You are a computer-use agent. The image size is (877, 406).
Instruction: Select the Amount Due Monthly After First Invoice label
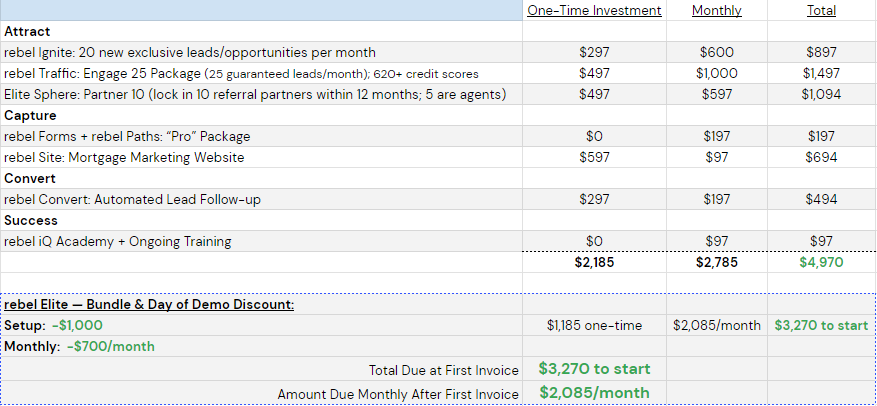pos(398,394)
